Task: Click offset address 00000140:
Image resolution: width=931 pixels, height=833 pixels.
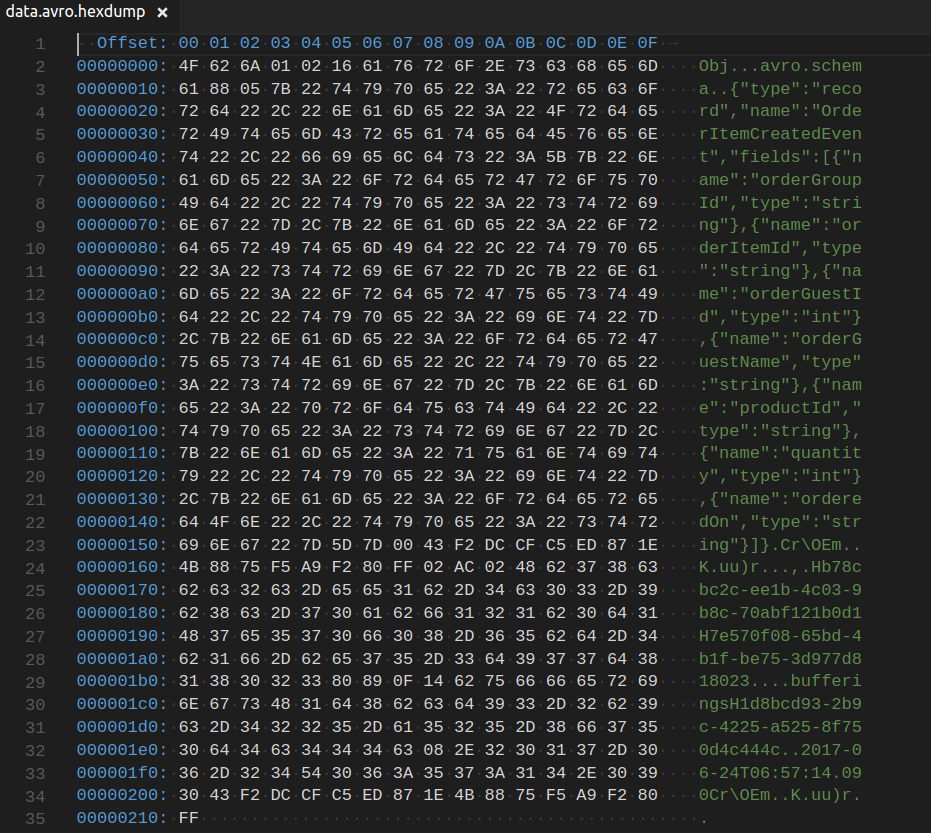Action: [122, 522]
